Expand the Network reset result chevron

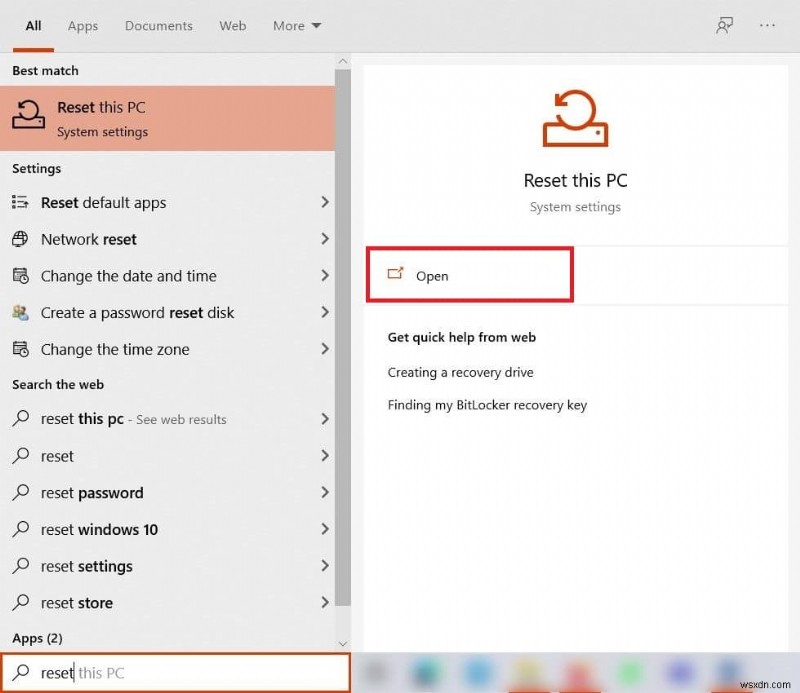(x=324, y=239)
